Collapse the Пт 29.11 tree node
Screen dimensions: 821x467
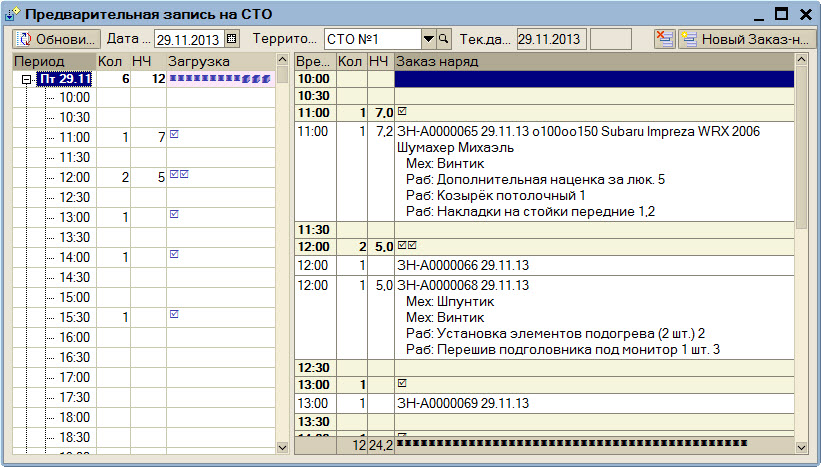(26, 80)
